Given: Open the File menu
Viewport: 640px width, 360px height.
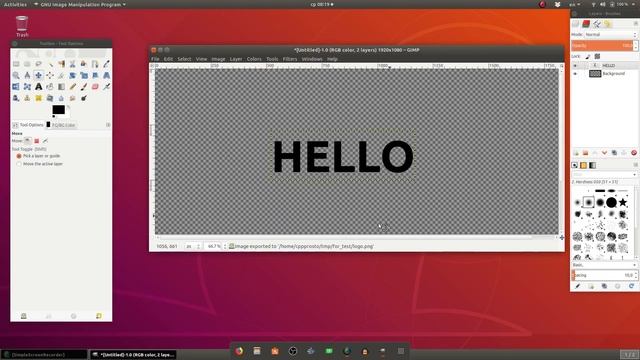Looking at the screenshot, I should tap(155, 59).
